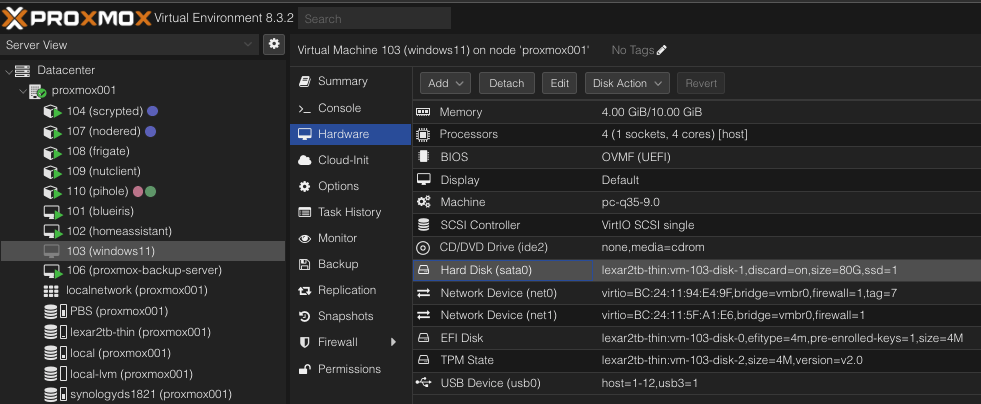The height and width of the screenshot is (404, 981).
Task: Click TPM State drive icon
Action: click(424, 360)
